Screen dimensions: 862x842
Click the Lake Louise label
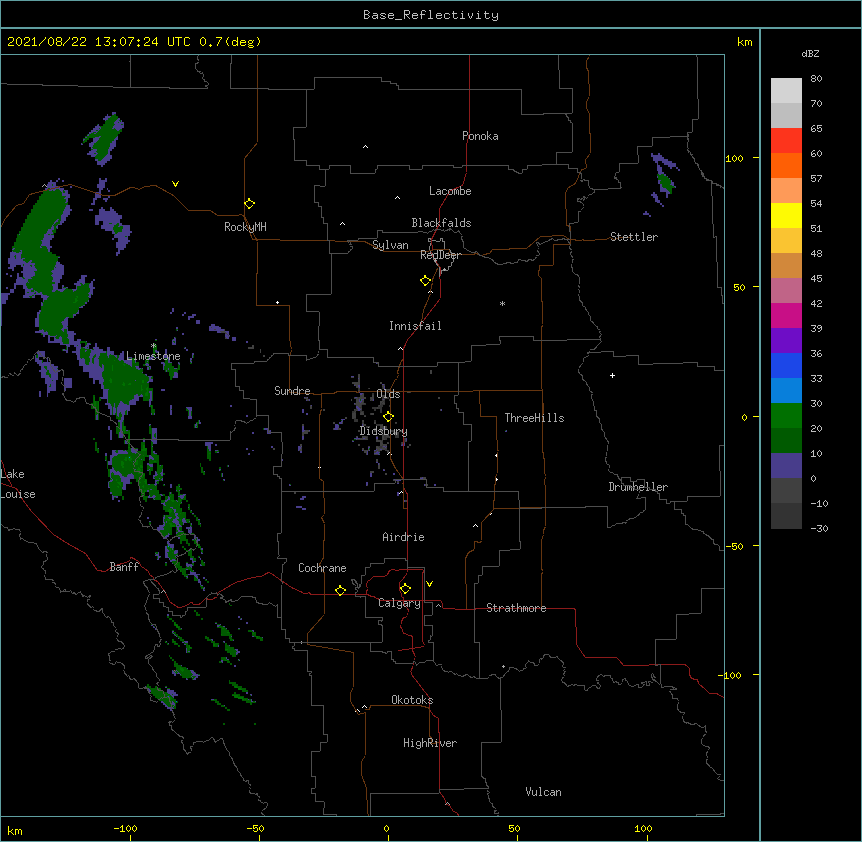tap(18, 484)
